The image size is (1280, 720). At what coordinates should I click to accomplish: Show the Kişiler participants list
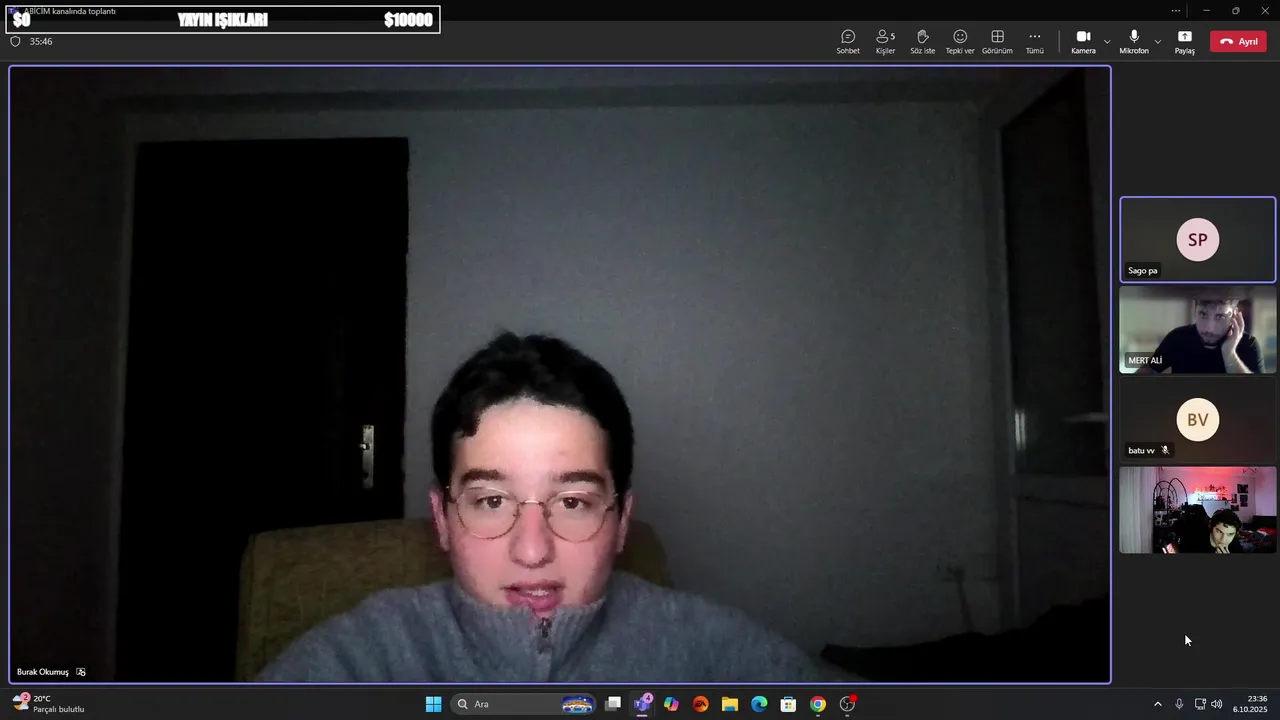pyautogui.click(x=885, y=41)
